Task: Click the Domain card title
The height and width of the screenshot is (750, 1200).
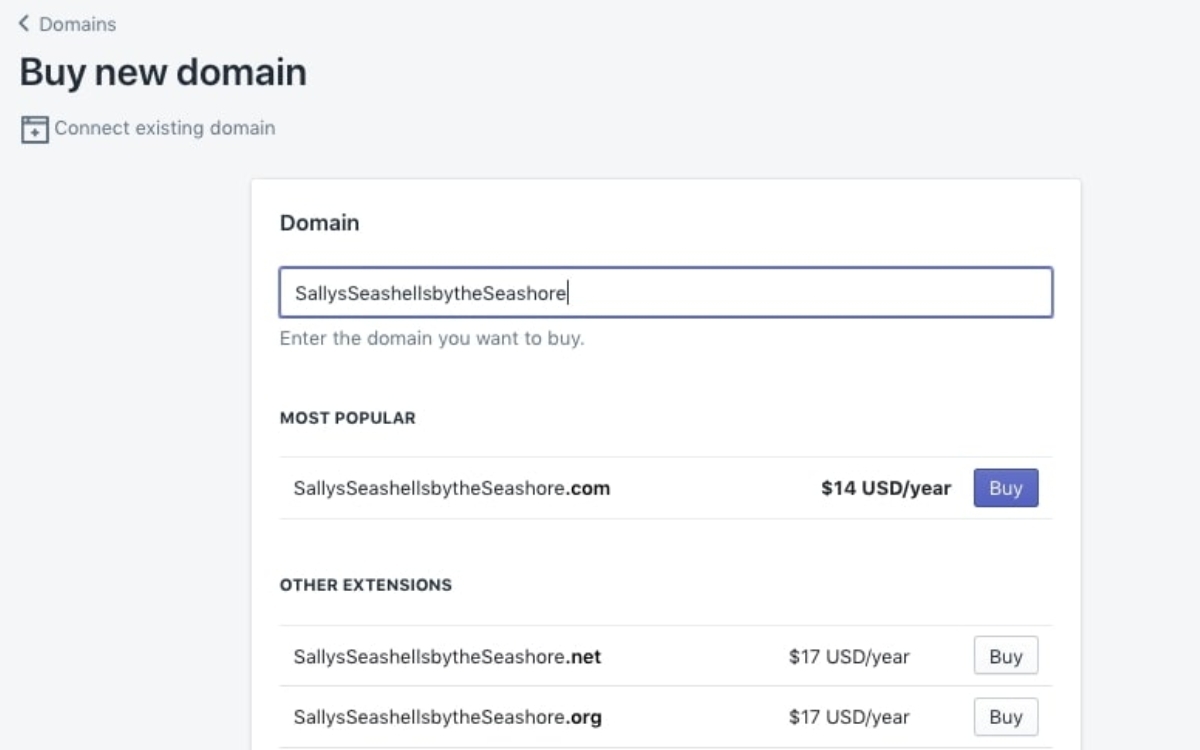Action: (319, 223)
